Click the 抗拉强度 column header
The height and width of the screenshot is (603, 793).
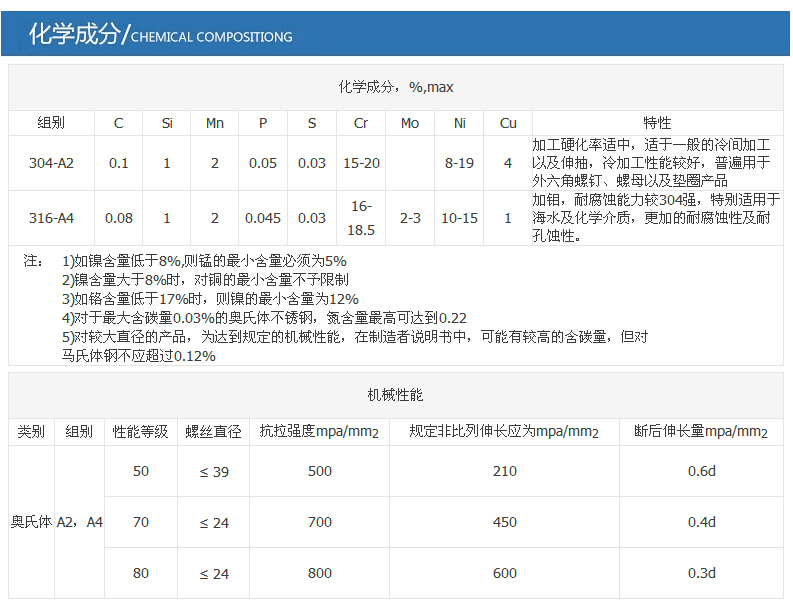[x=319, y=432]
